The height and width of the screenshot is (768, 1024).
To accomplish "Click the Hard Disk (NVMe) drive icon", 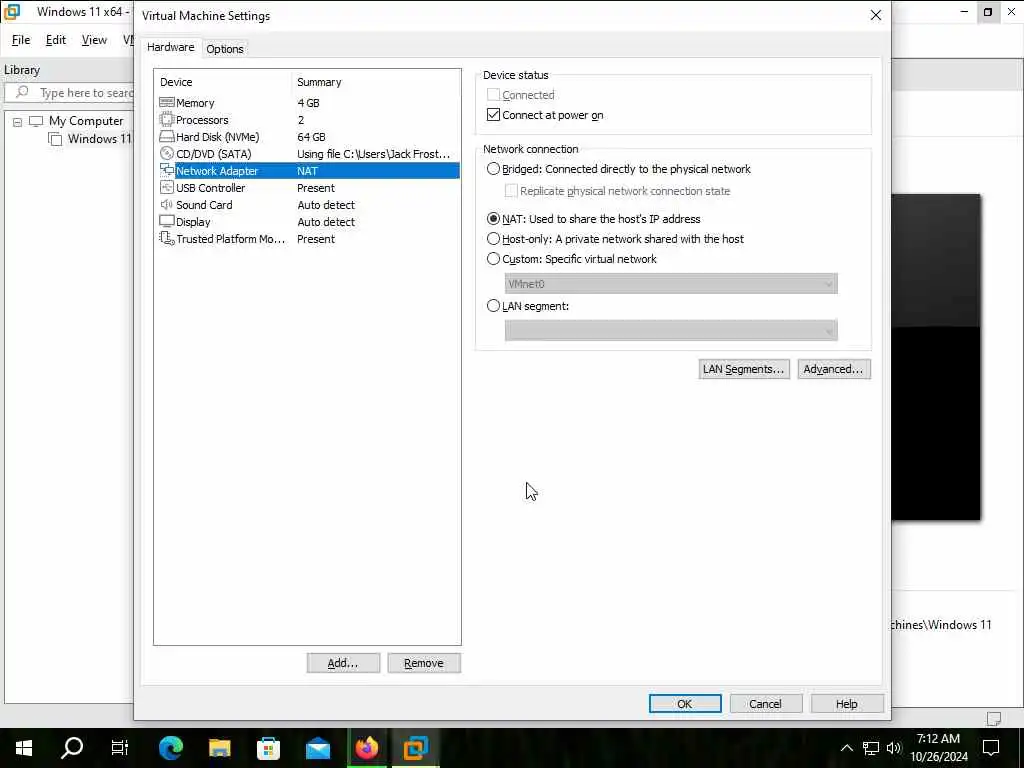I will point(167,136).
